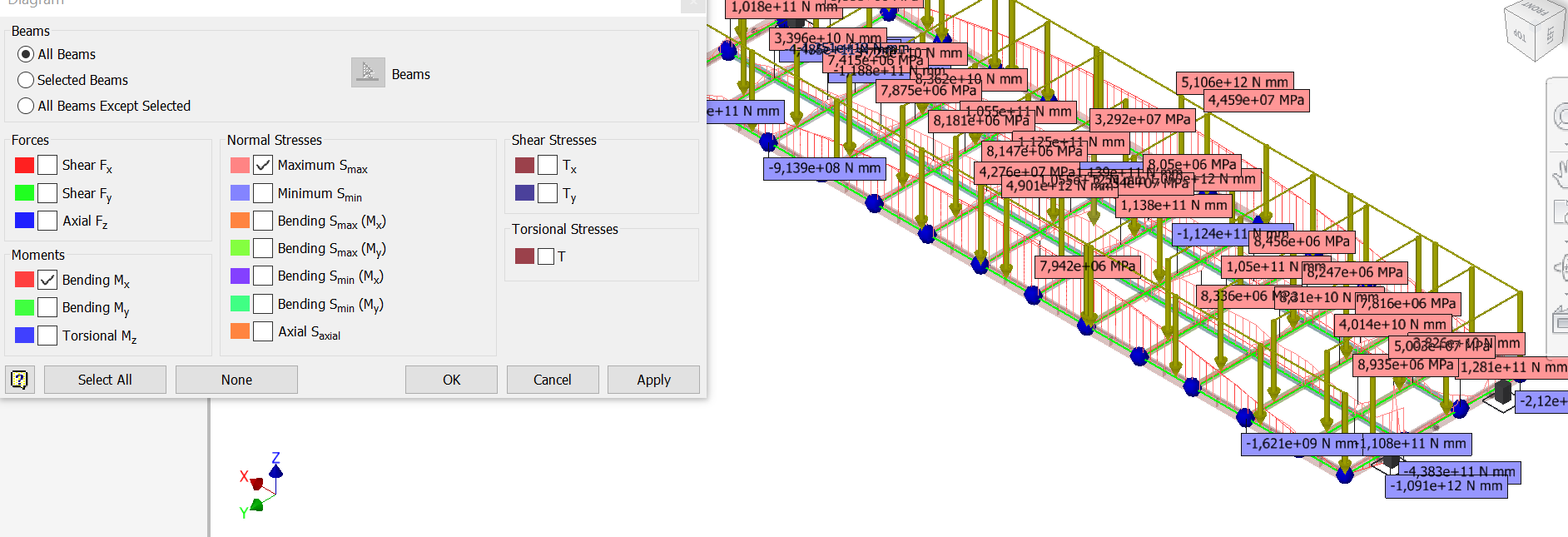
Task: Click the red Bending Mx color swatch
Action: tap(24, 280)
